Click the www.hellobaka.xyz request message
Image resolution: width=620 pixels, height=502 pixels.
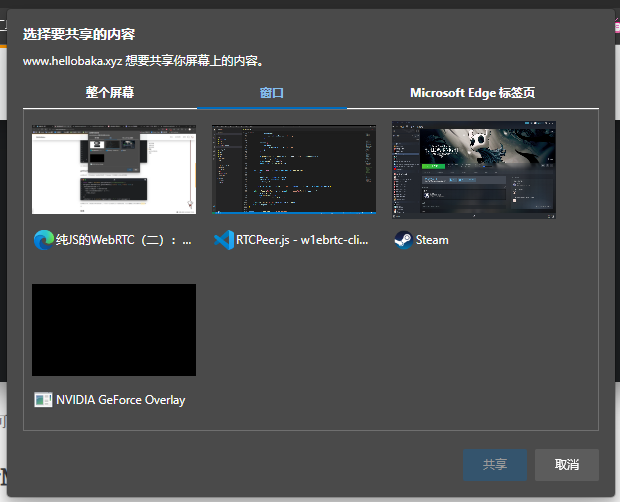coord(143,61)
